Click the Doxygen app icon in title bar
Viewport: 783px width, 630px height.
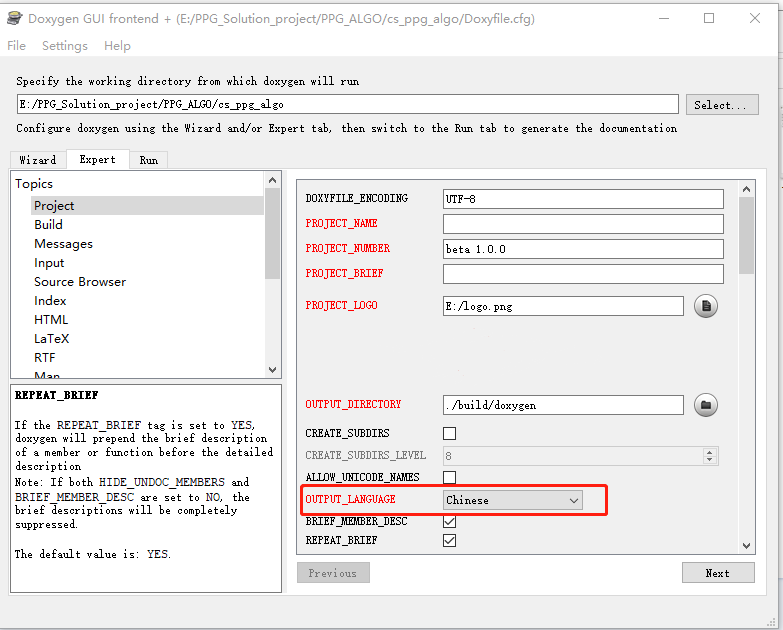(x=14, y=18)
